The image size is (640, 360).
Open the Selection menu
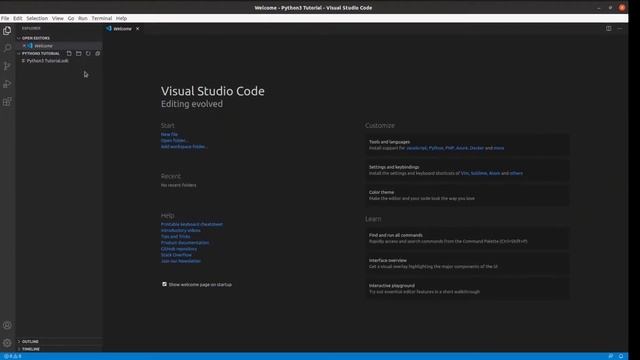click(37, 18)
